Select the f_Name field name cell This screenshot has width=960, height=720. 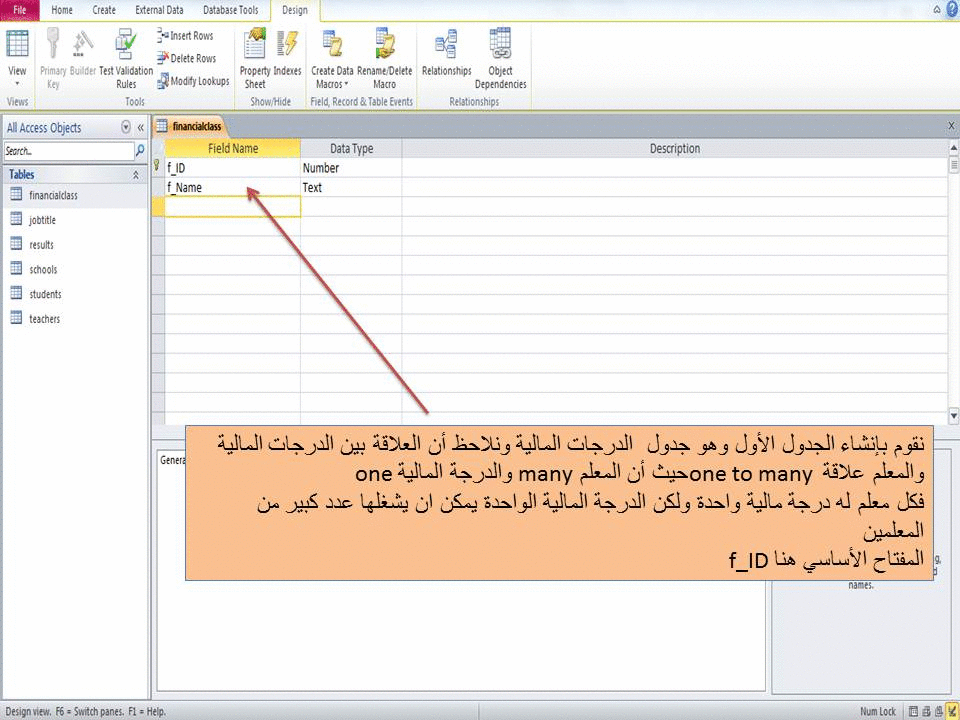(233, 187)
